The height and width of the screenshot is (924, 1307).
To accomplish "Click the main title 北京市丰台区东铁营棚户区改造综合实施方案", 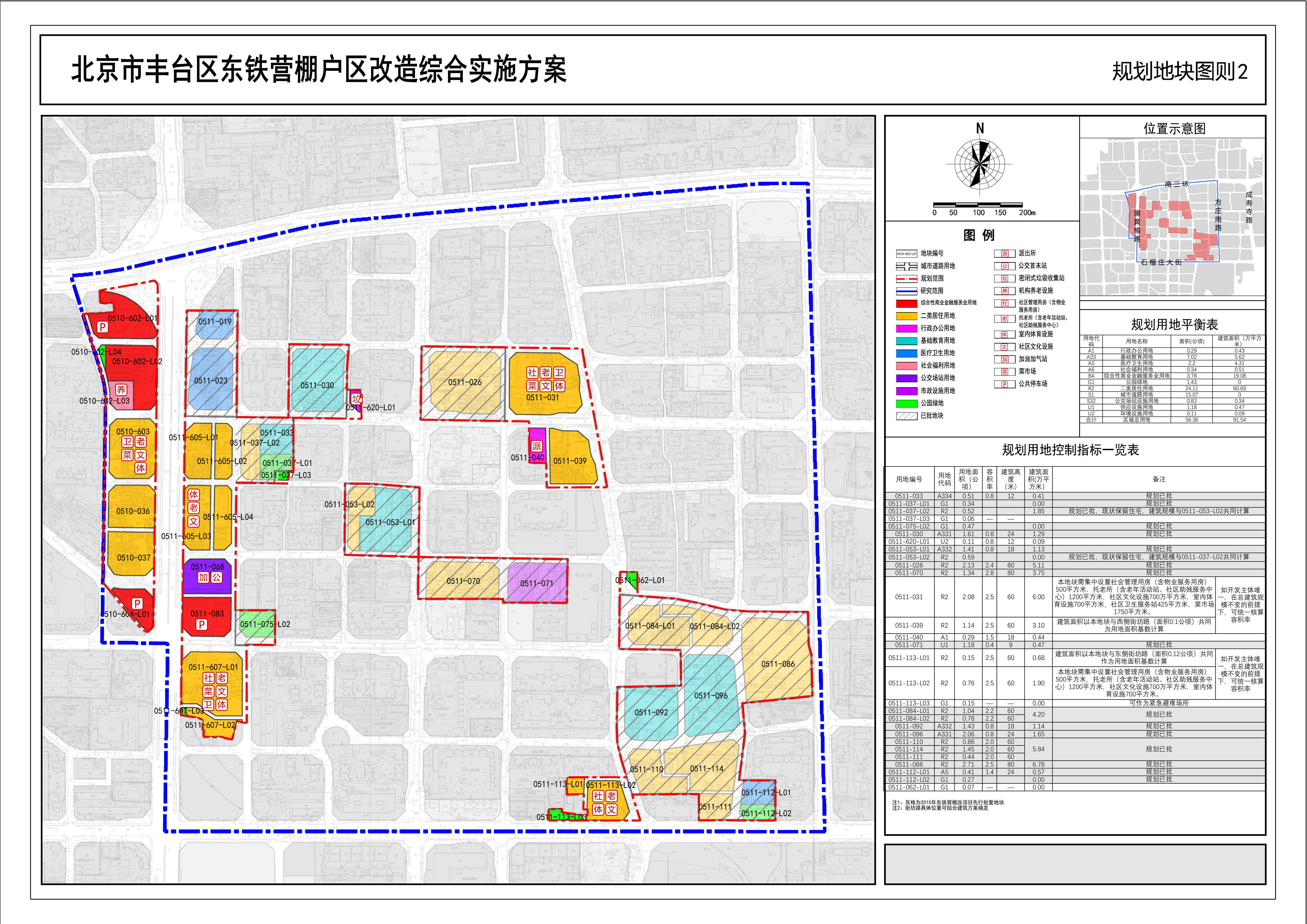I will coord(319,70).
